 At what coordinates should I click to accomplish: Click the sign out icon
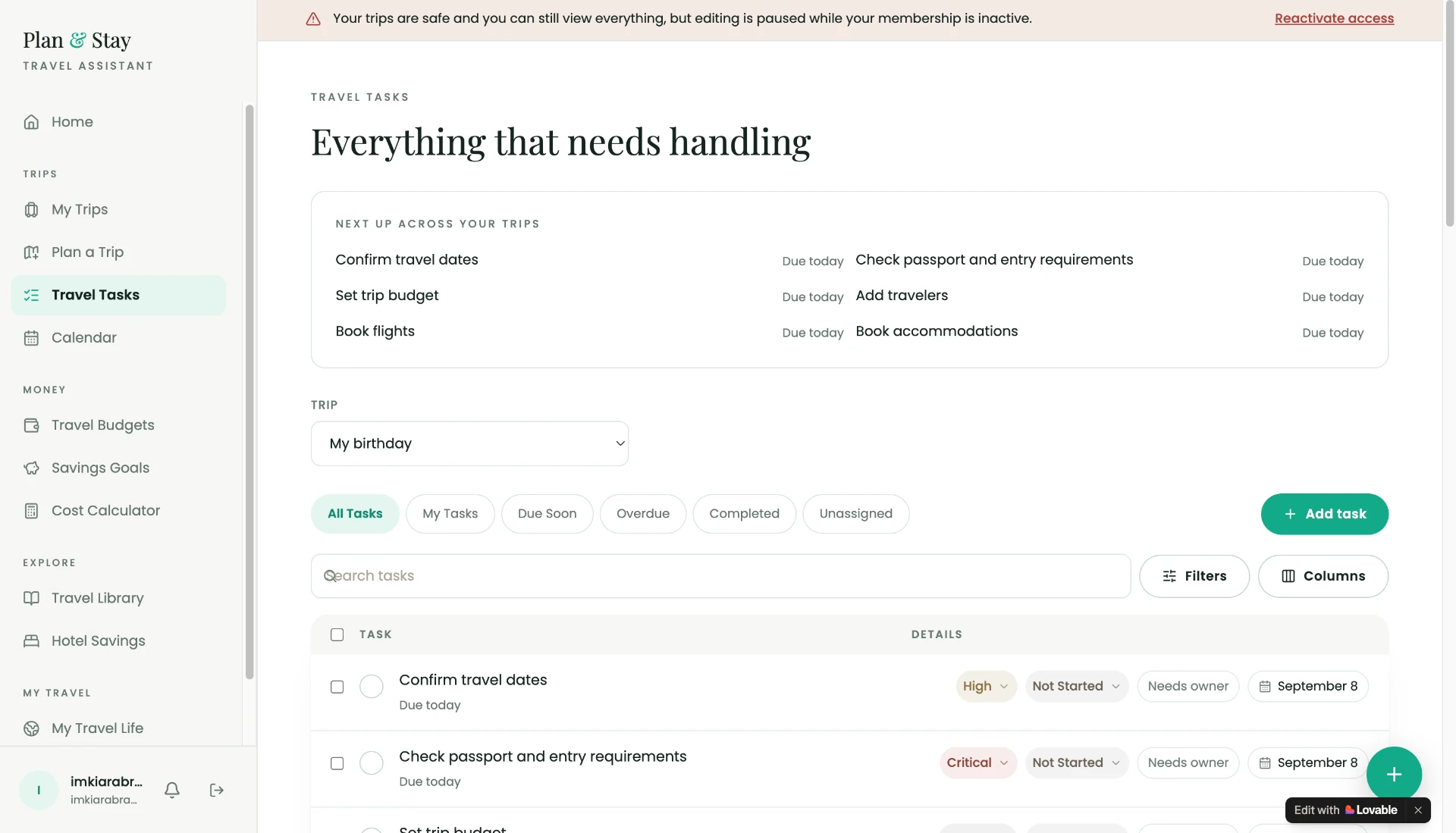pyautogui.click(x=217, y=791)
